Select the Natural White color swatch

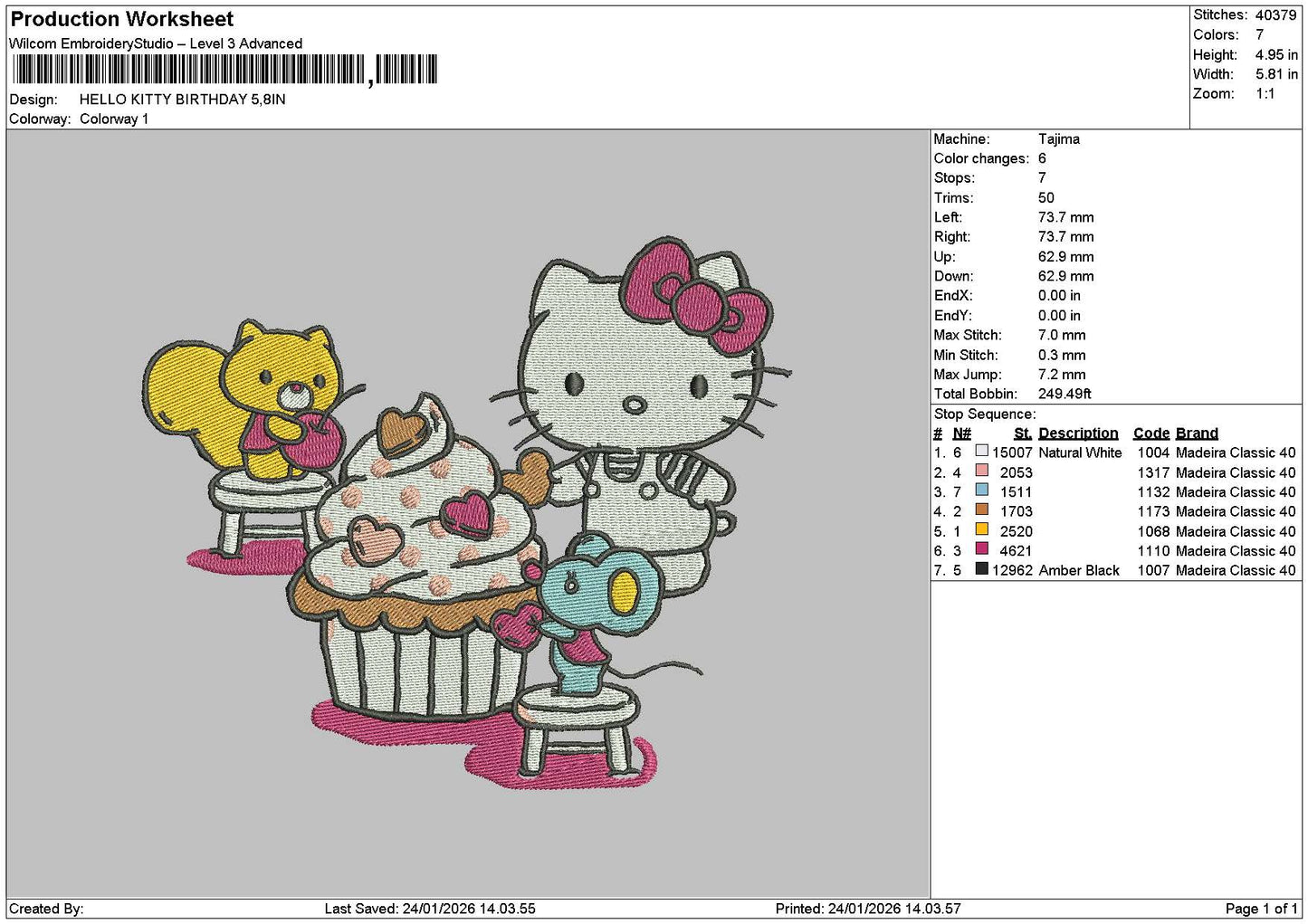click(x=981, y=451)
